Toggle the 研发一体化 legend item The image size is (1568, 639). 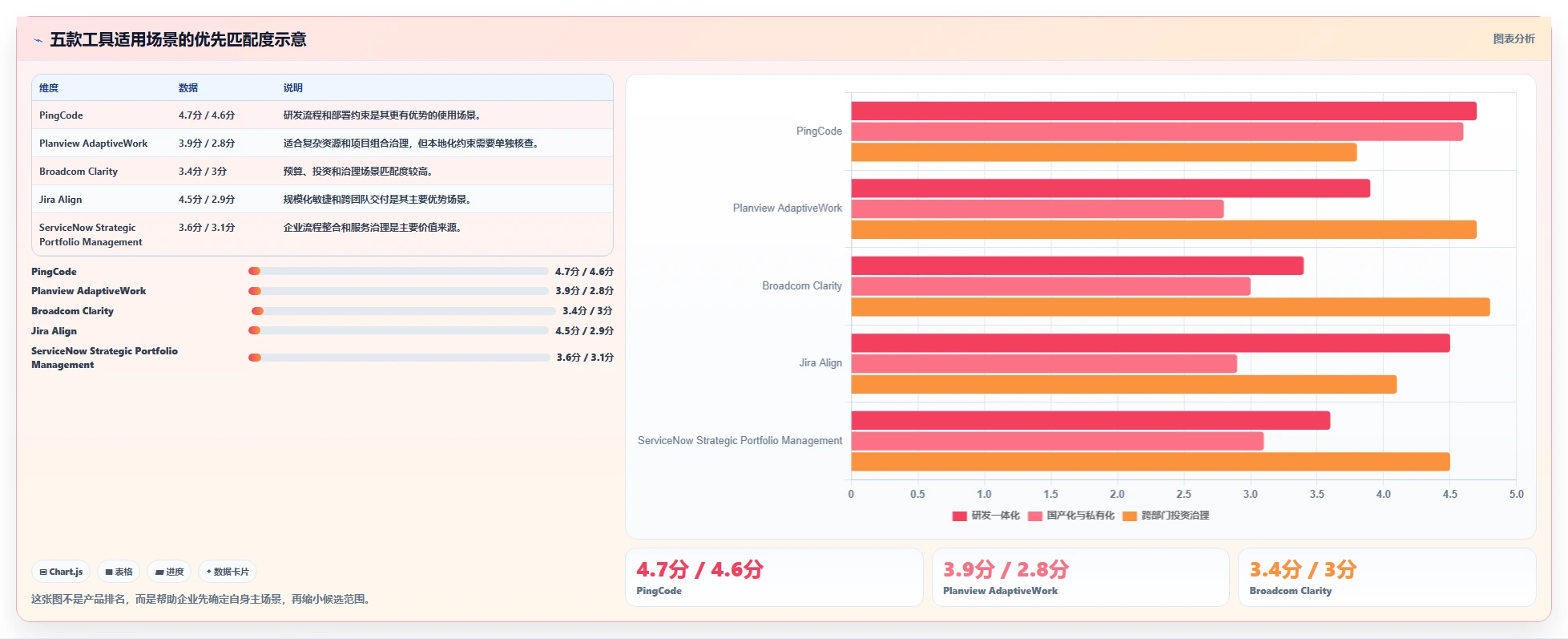[986, 516]
